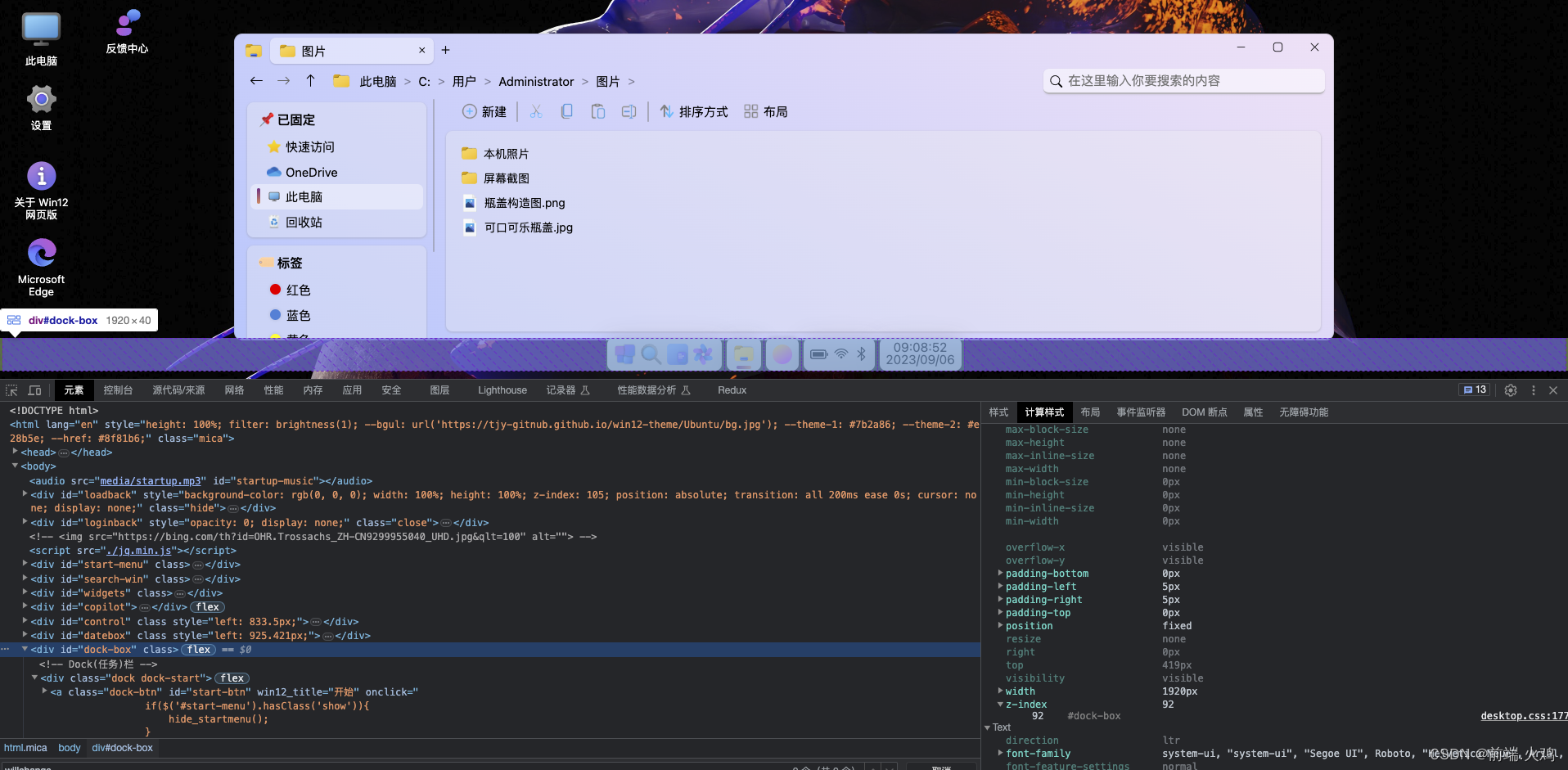Open 事件监听器 event listeners tab
Viewport: 1568px width, 770px height.
[x=1141, y=412]
